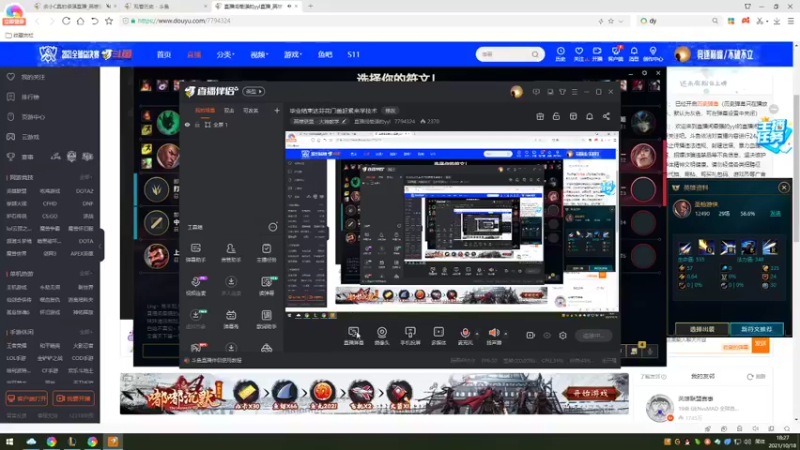This screenshot has width=800, height=450.
Task: Switch to the first scene tab in 直播伴侣
Action: [205, 110]
